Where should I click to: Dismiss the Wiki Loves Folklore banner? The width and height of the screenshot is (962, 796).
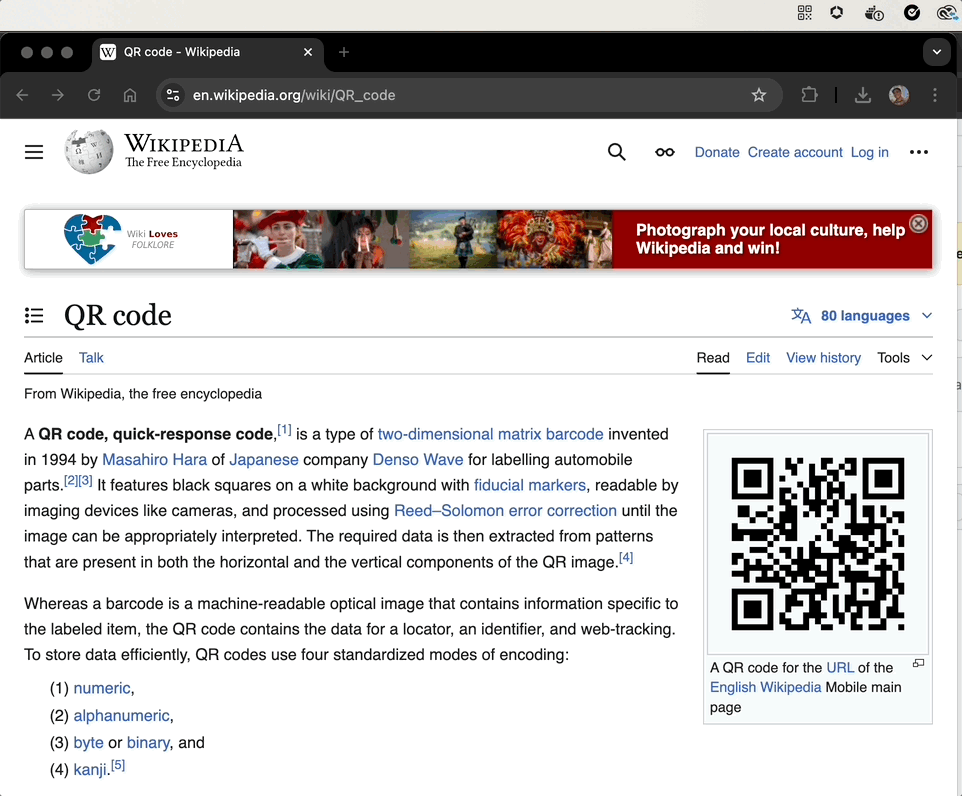pyautogui.click(x=918, y=224)
